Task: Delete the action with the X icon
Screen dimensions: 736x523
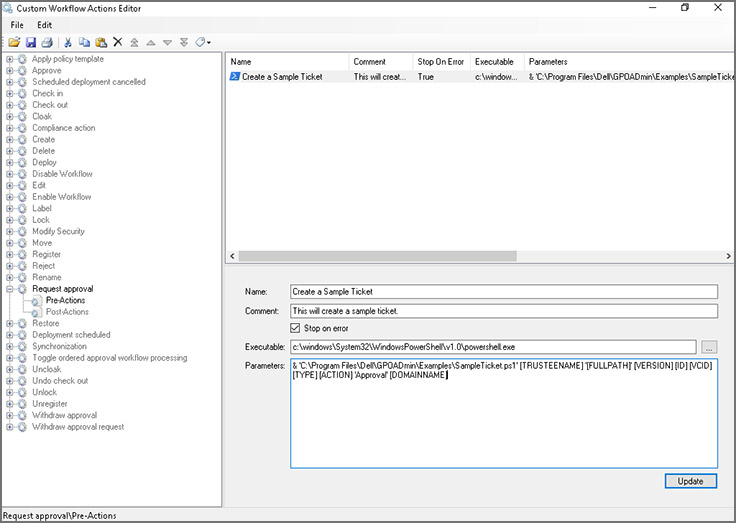Action: [118, 42]
